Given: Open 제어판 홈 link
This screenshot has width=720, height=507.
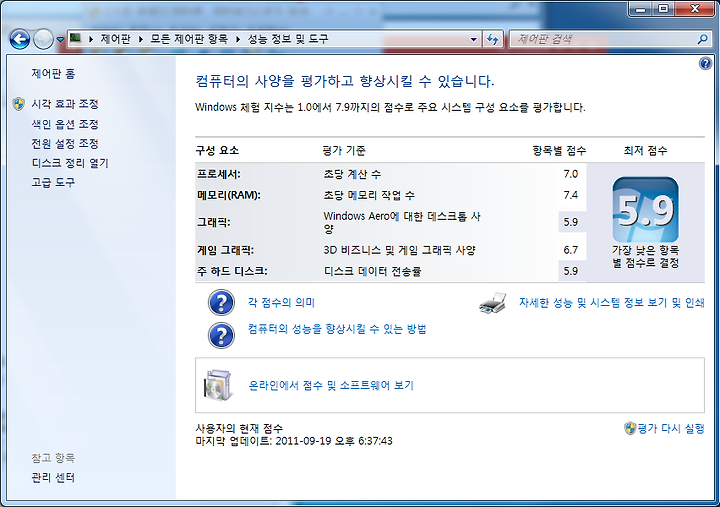Looking at the screenshot, I should point(53,73).
